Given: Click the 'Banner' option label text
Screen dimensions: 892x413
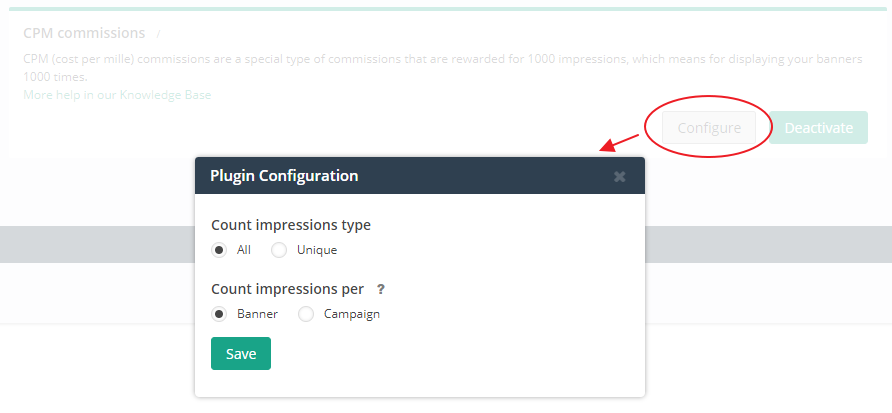Looking at the screenshot, I should point(257,314).
